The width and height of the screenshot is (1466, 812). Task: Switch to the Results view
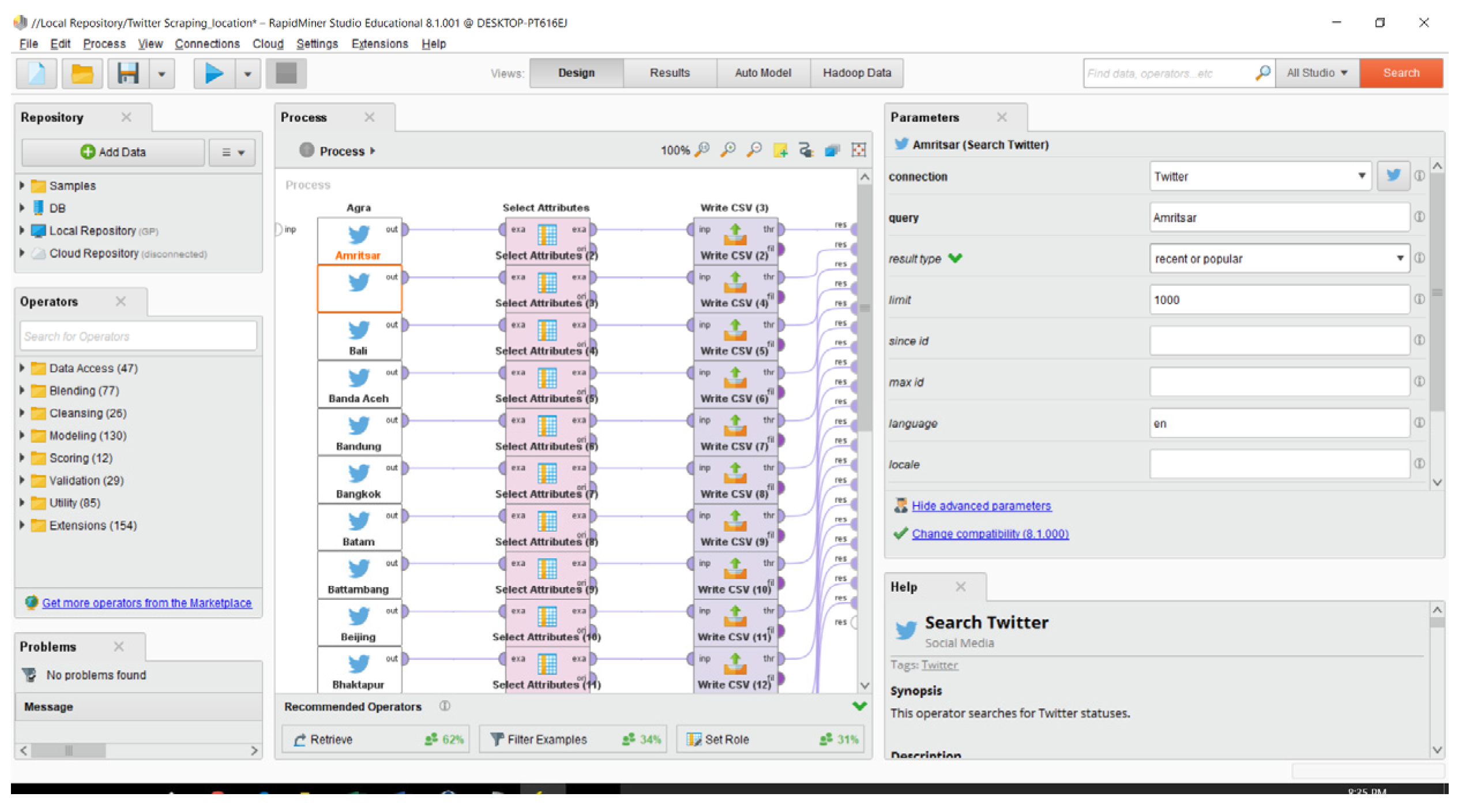[670, 73]
